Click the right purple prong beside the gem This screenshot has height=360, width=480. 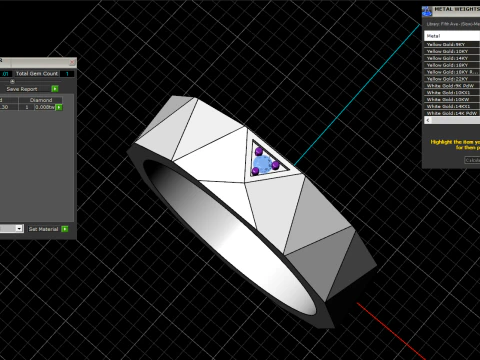275,165
